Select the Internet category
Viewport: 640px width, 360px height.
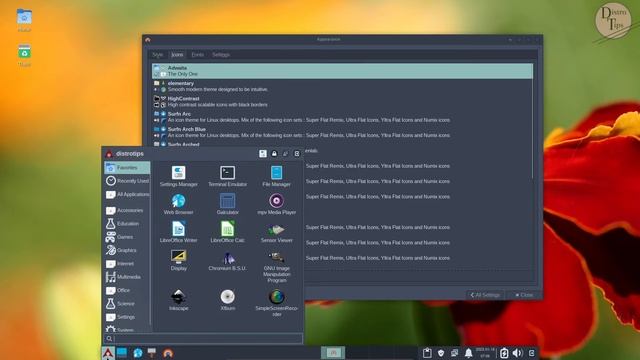[127, 264]
